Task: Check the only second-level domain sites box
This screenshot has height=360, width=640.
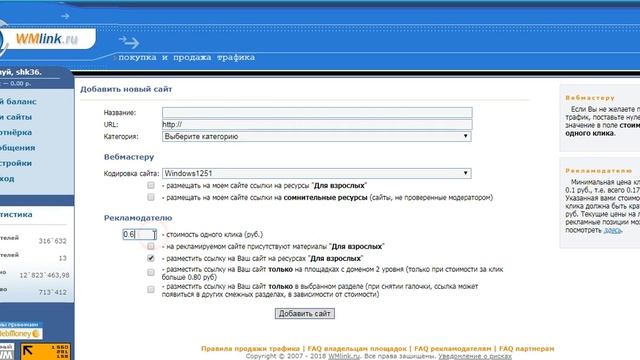Action: click(151, 272)
